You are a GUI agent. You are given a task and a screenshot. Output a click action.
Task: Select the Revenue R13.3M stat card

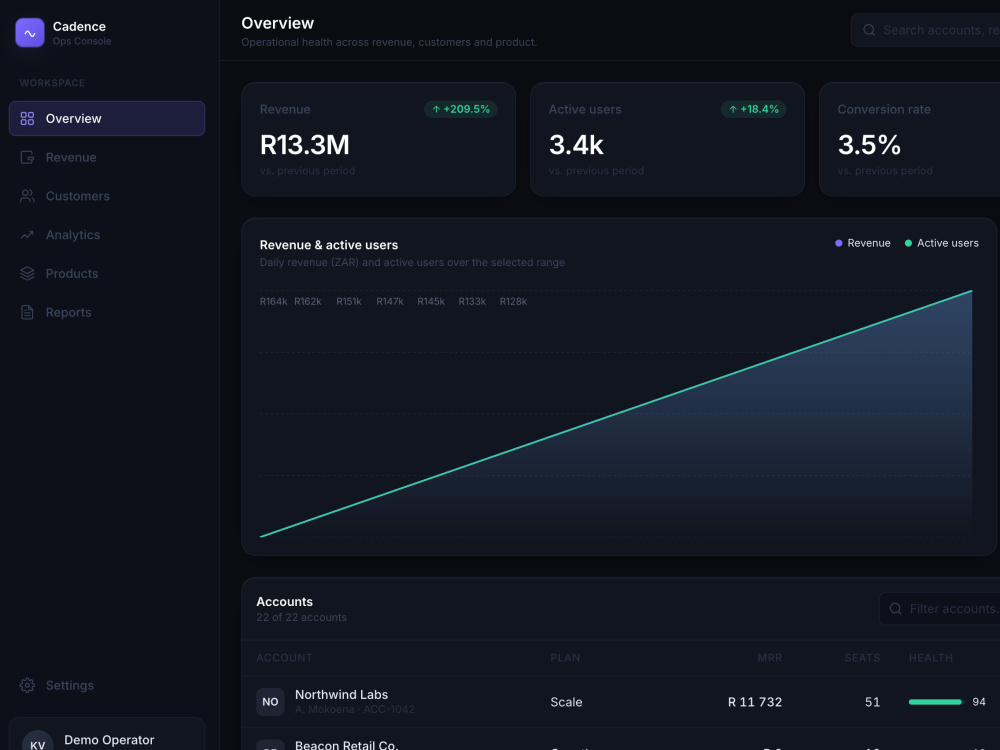(378, 139)
